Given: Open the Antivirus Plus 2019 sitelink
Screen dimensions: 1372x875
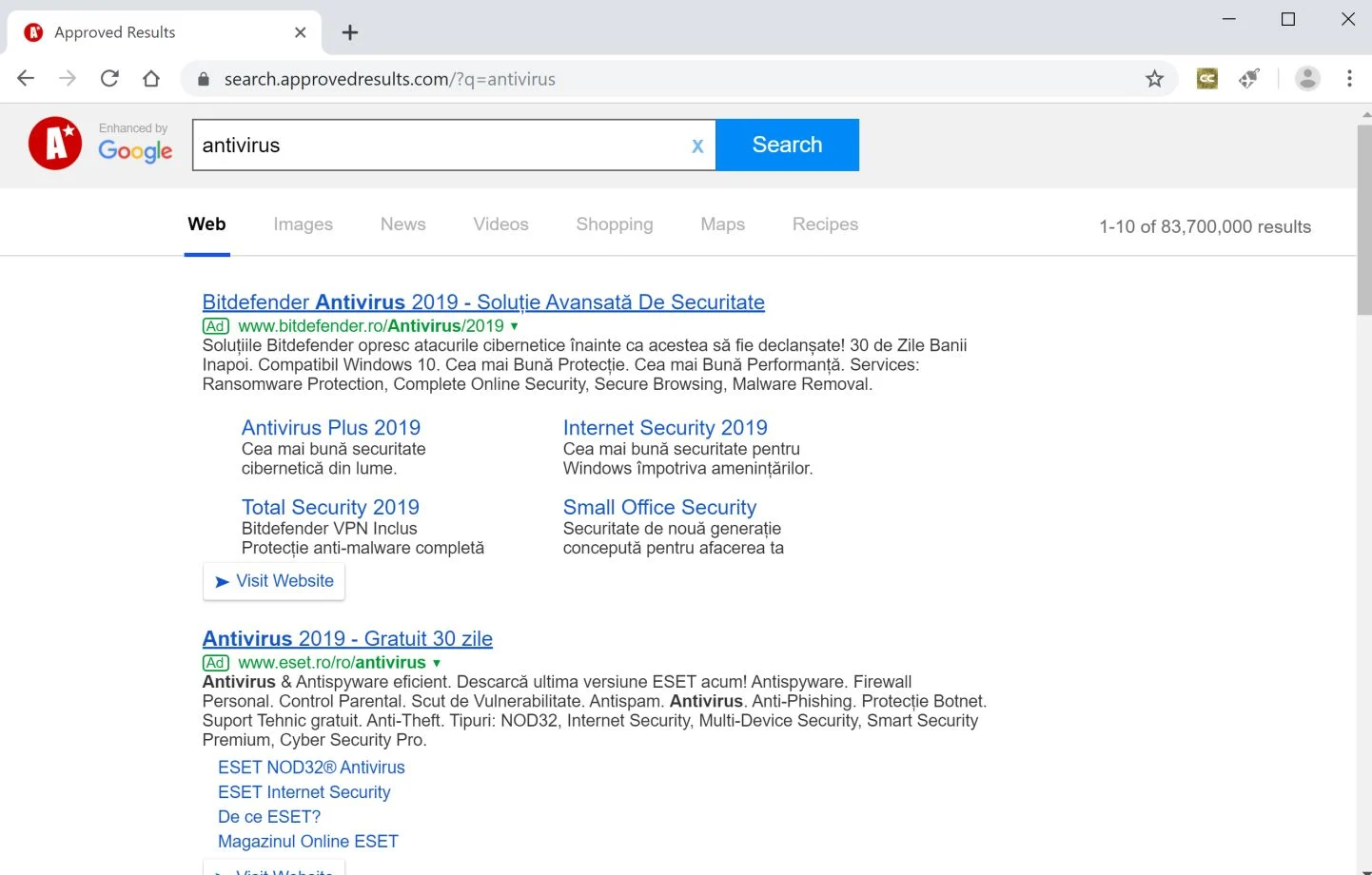Looking at the screenshot, I should (x=331, y=428).
